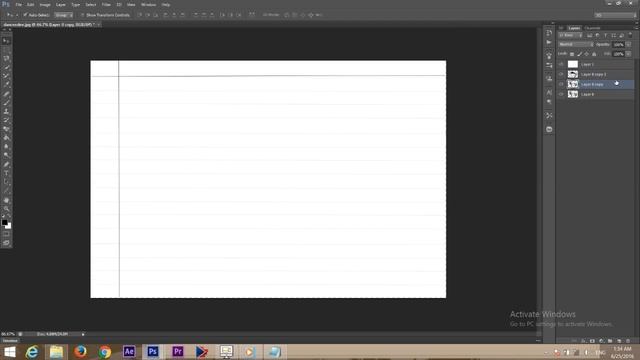
Task: Select the Healing Brush tool
Action: [6, 94]
